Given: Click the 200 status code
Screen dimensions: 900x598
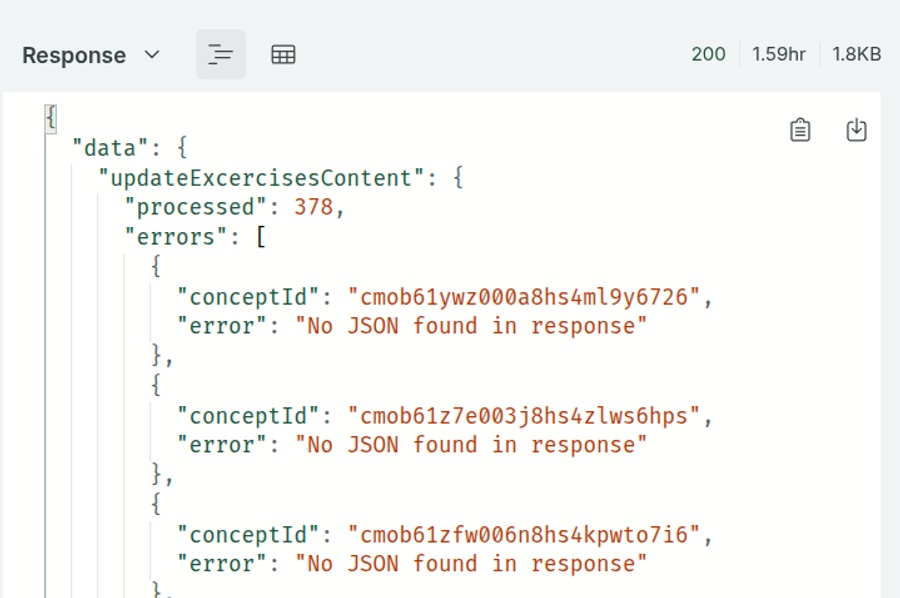Looking at the screenshot, I should 708,54.
